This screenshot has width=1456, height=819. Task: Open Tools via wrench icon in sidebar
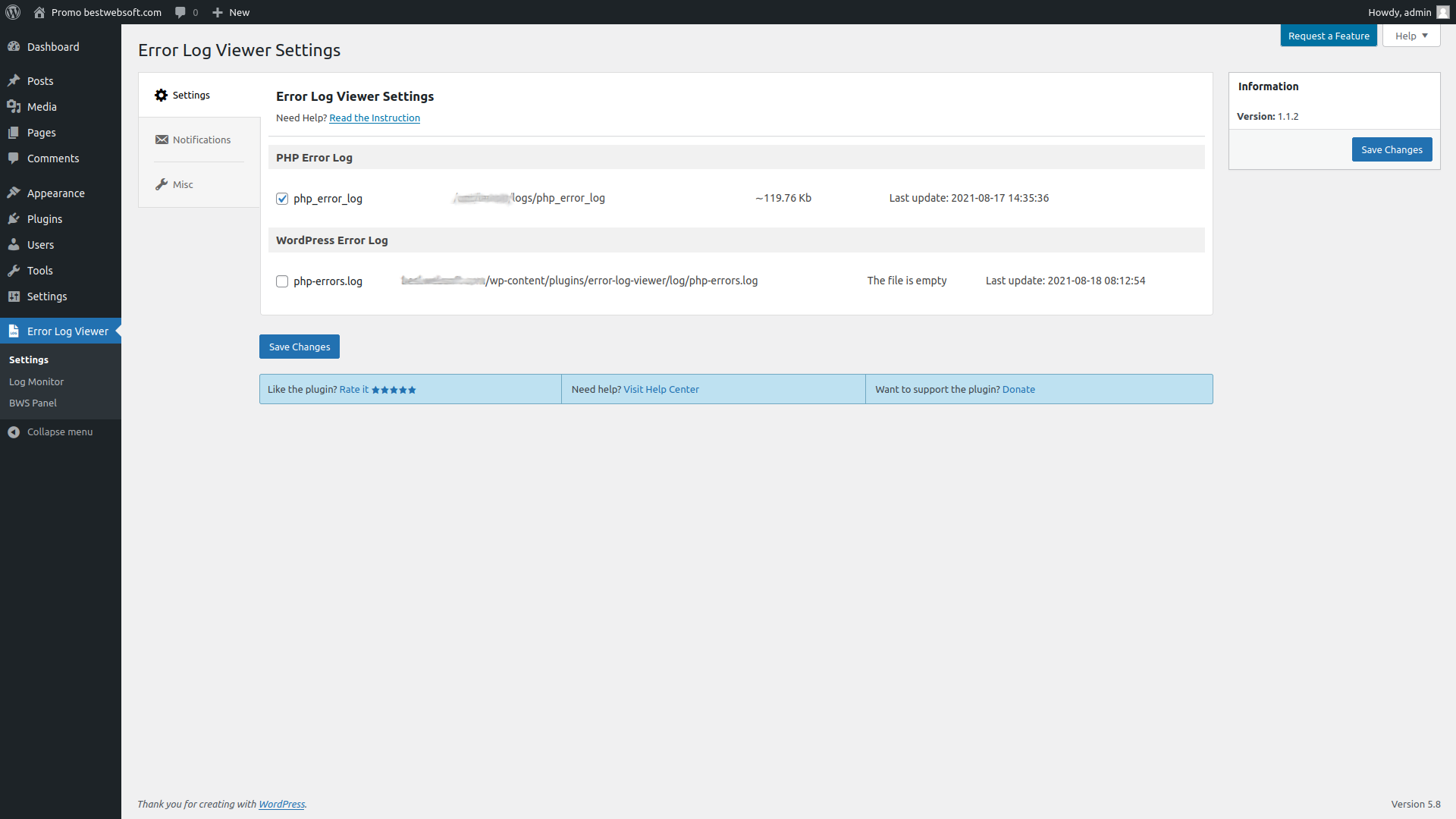tap(14, 271)
